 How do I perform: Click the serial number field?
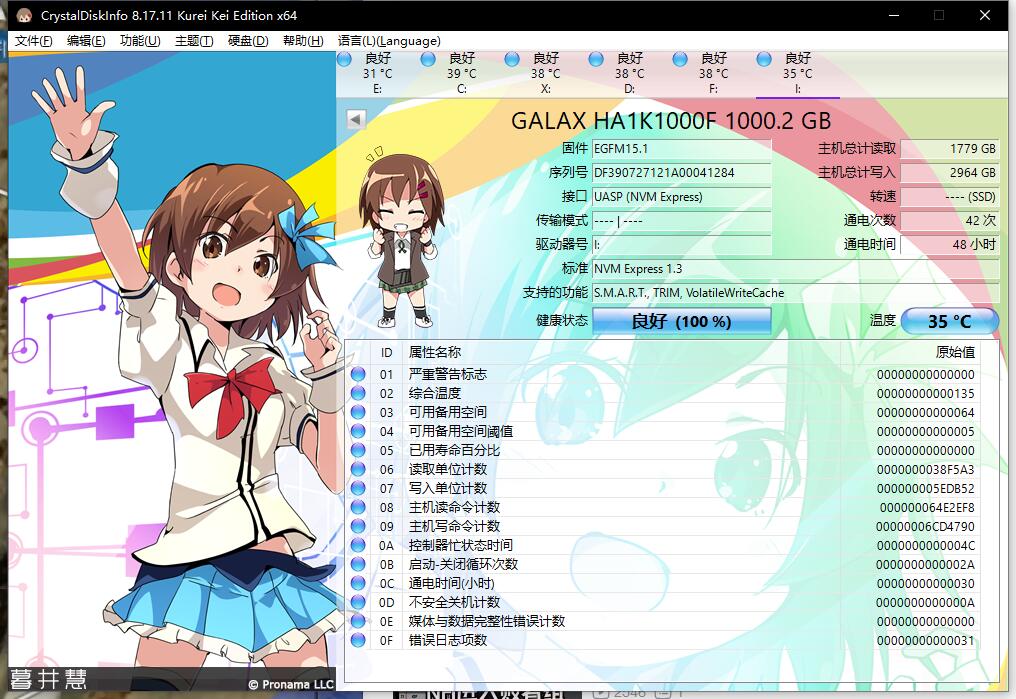(681, 172)
